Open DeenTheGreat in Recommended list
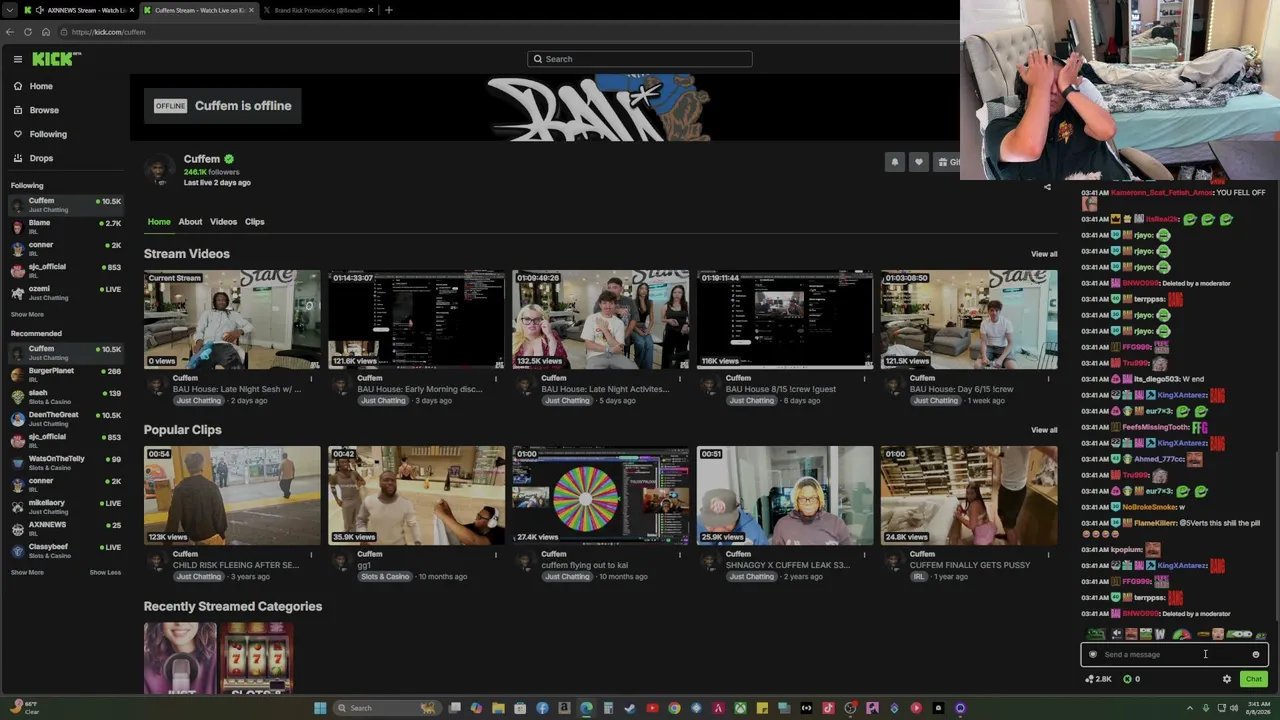The image size is (1280, 720). pyautogui.click(x=66, y=418)
